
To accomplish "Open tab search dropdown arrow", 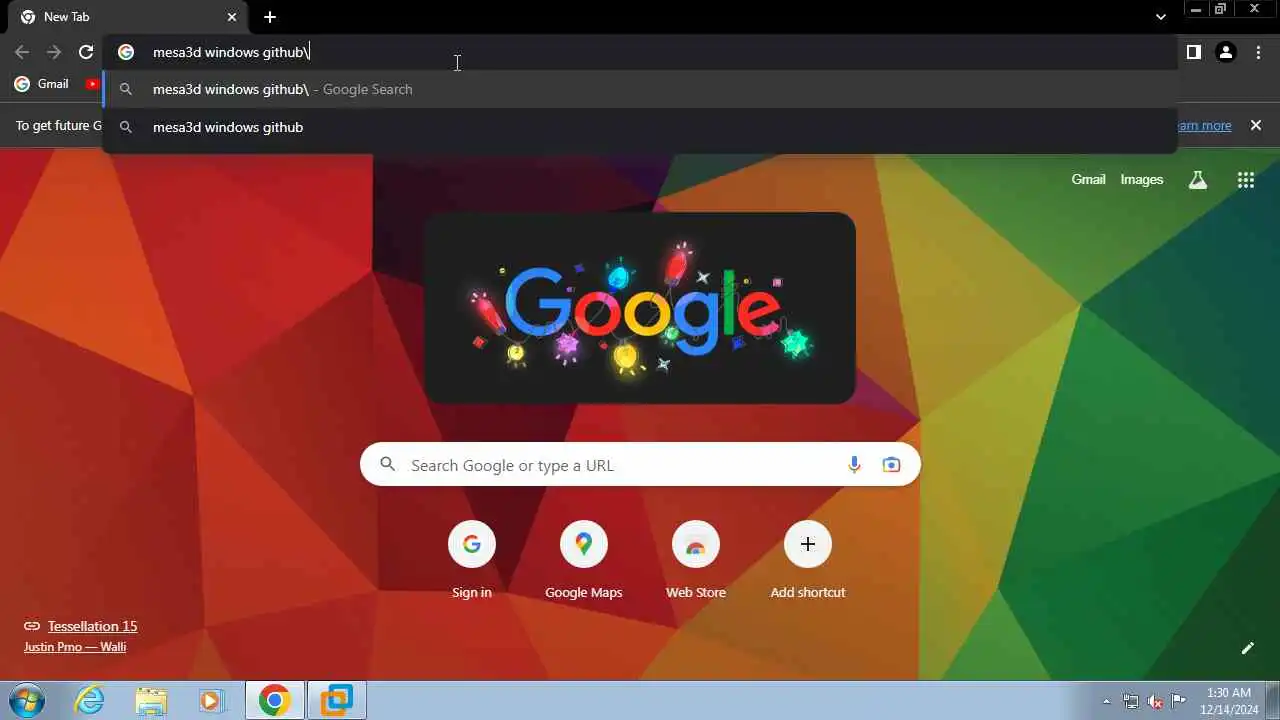I will coord(1160,17).
